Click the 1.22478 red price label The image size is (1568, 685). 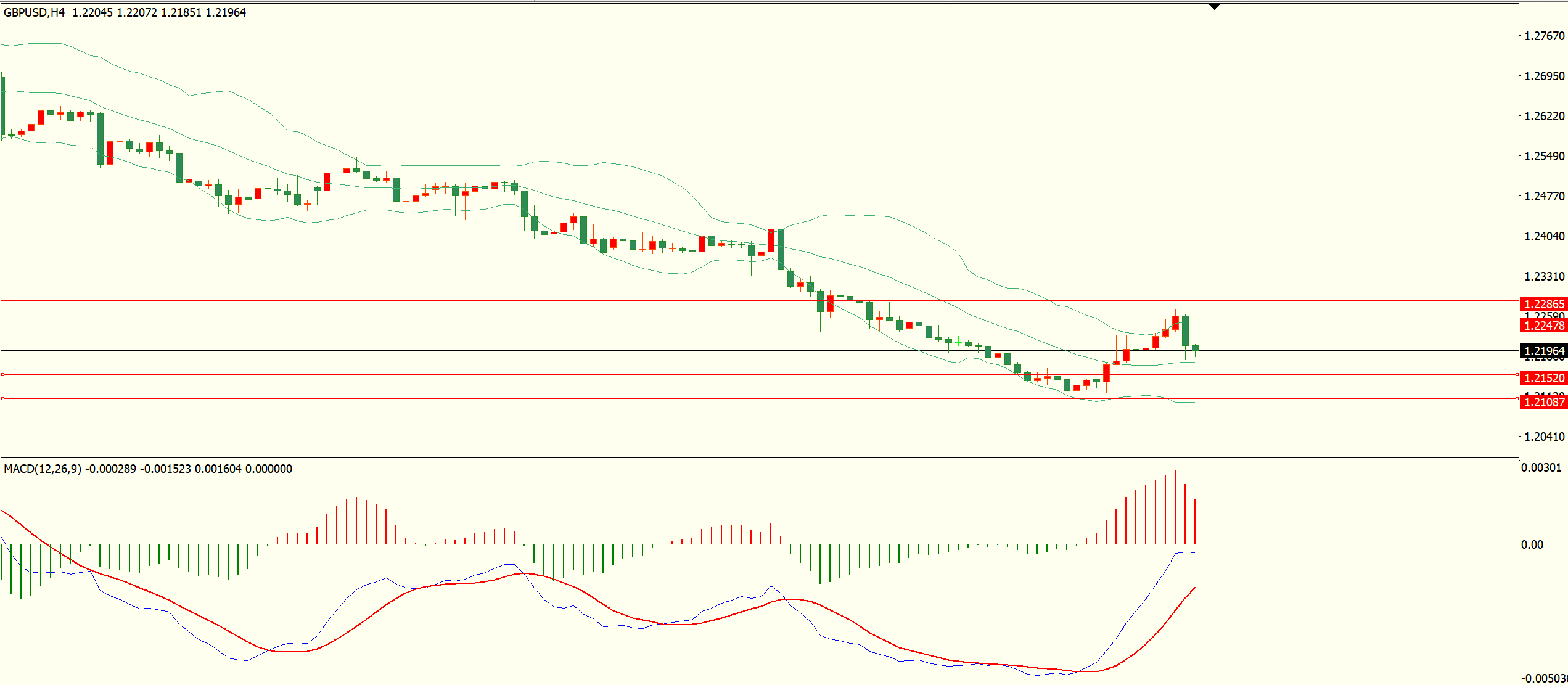pyautogui.click(x=1543, y=326)
